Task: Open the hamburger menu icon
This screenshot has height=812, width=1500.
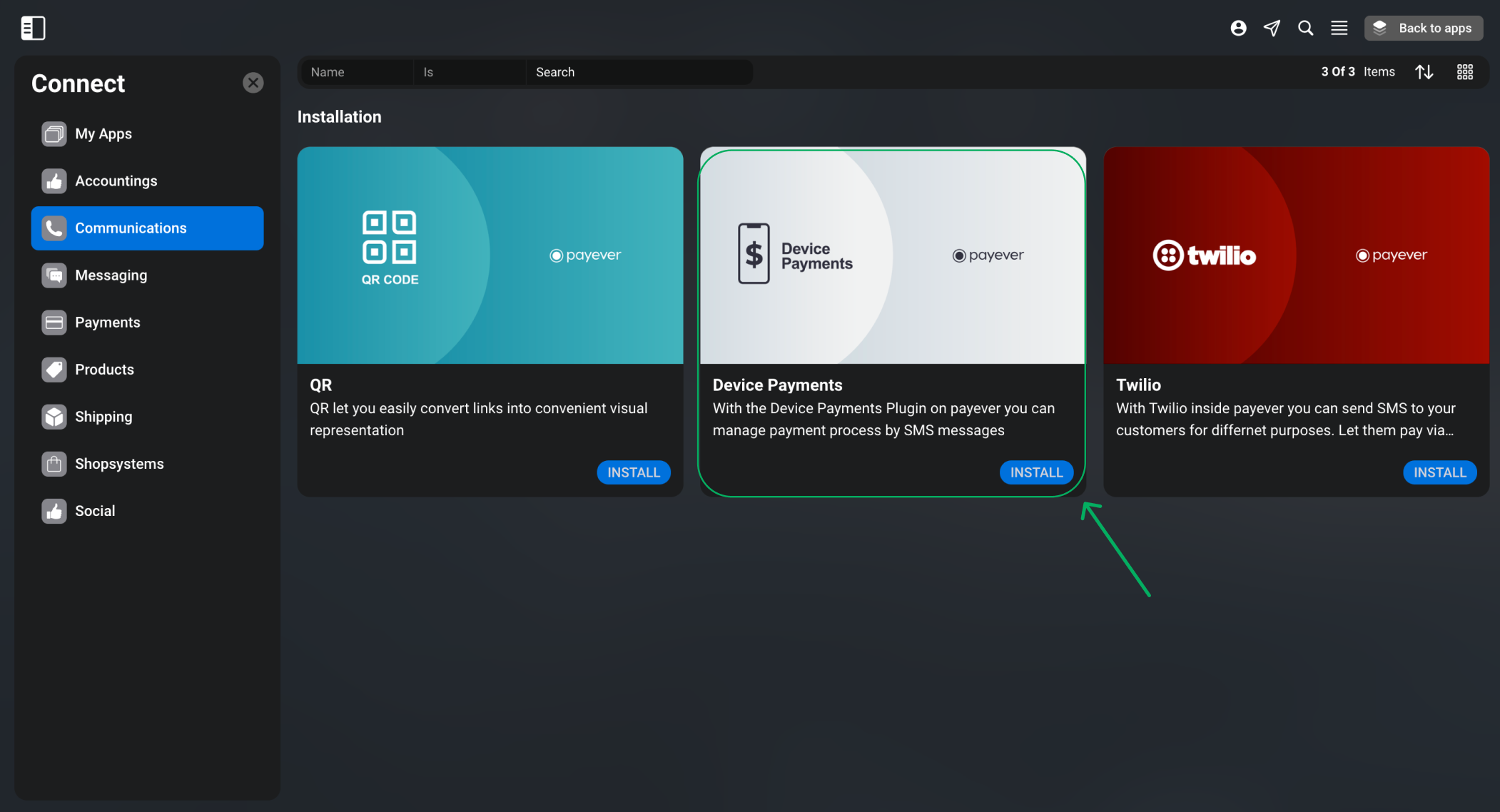Action: [1339, 28]
